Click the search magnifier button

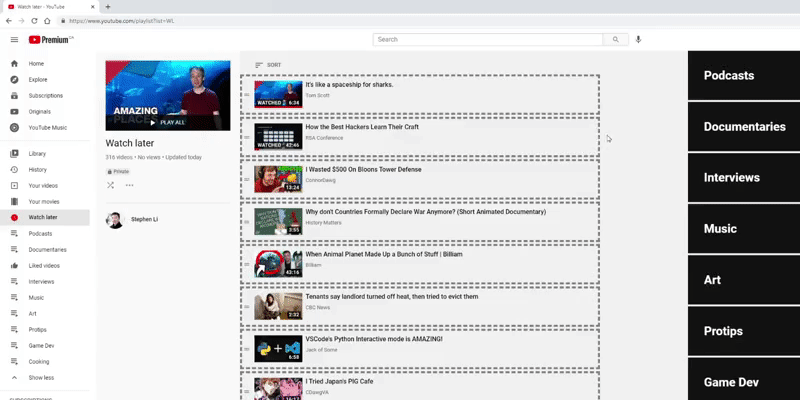tap(615, 39)
